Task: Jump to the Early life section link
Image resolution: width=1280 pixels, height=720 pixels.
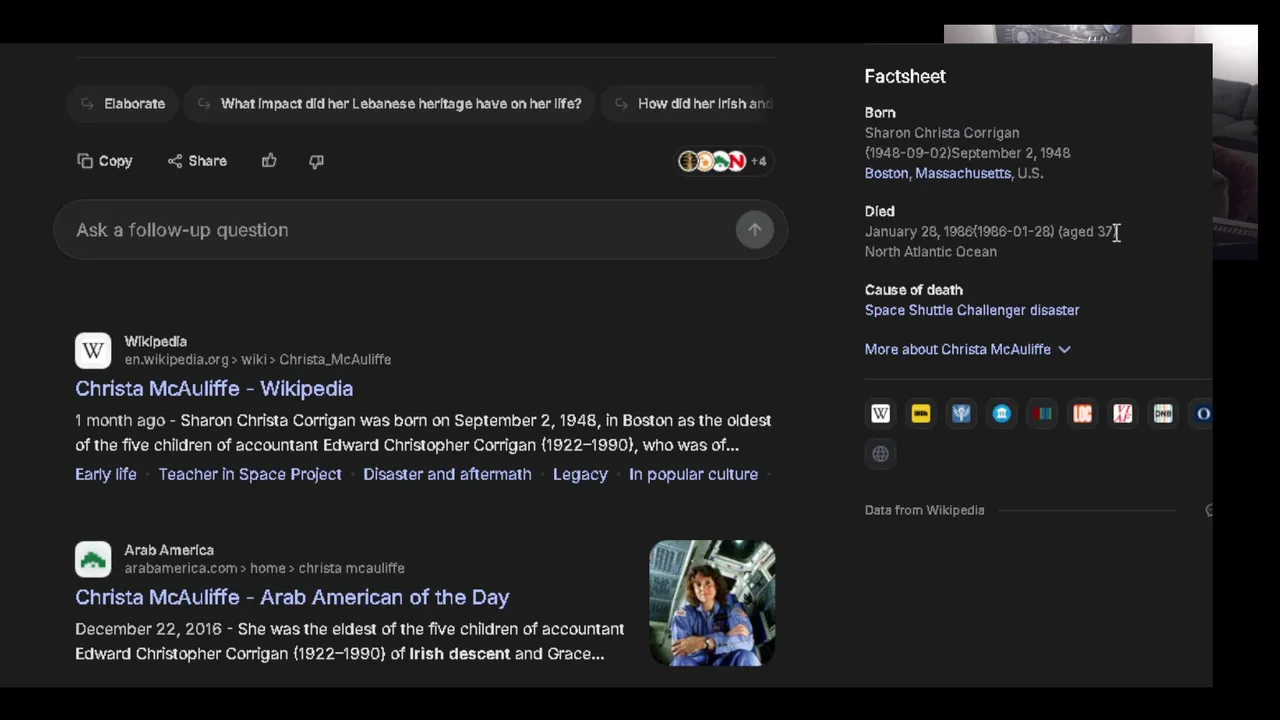Action: pyautogui.click(x=106, y=474)
